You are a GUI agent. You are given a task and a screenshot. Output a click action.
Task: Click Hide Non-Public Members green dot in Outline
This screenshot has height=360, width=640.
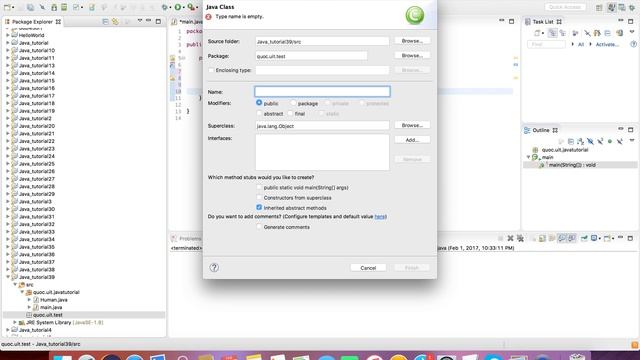pyautogui.click(x=610, y=141)
